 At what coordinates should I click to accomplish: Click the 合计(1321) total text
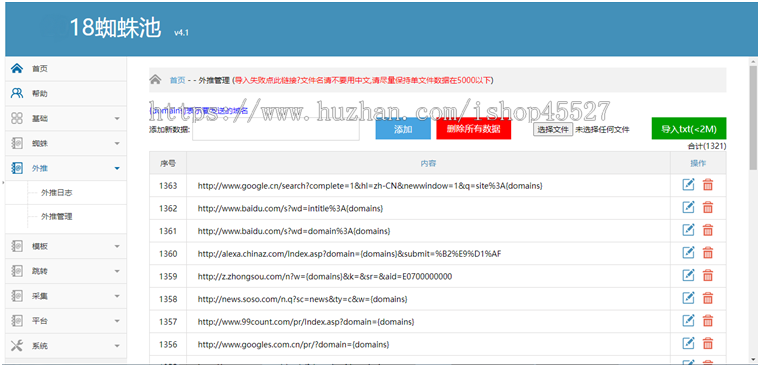tap(707, 146)
